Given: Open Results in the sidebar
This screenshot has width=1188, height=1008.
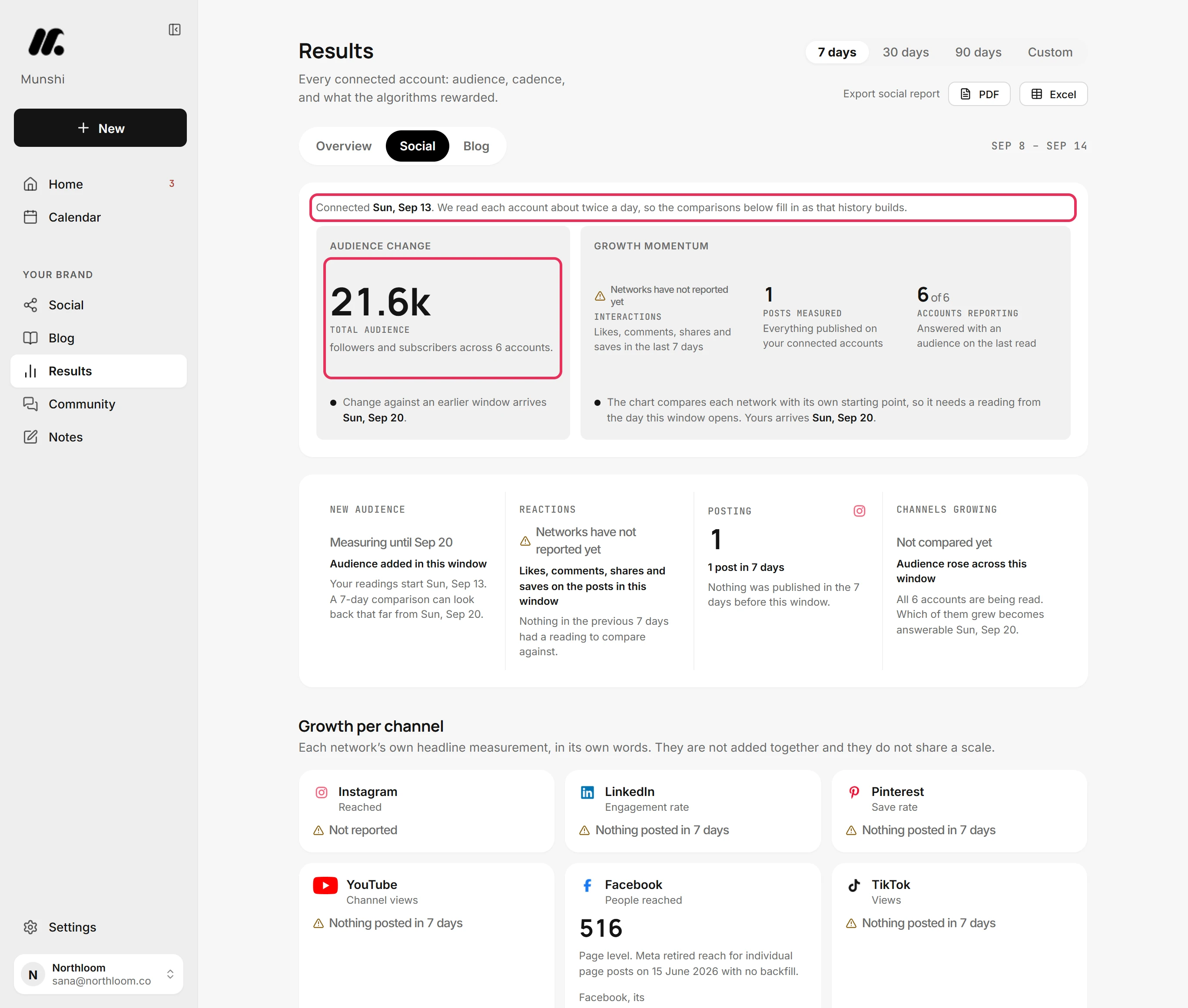Looking at the screenshot, I should pos(98,371).
